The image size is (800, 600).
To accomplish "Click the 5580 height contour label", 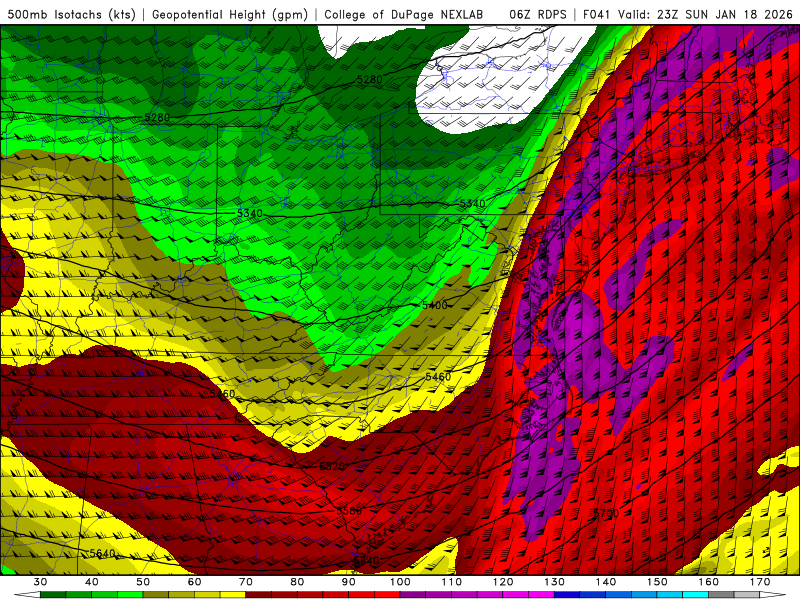I will pos(349,510).
